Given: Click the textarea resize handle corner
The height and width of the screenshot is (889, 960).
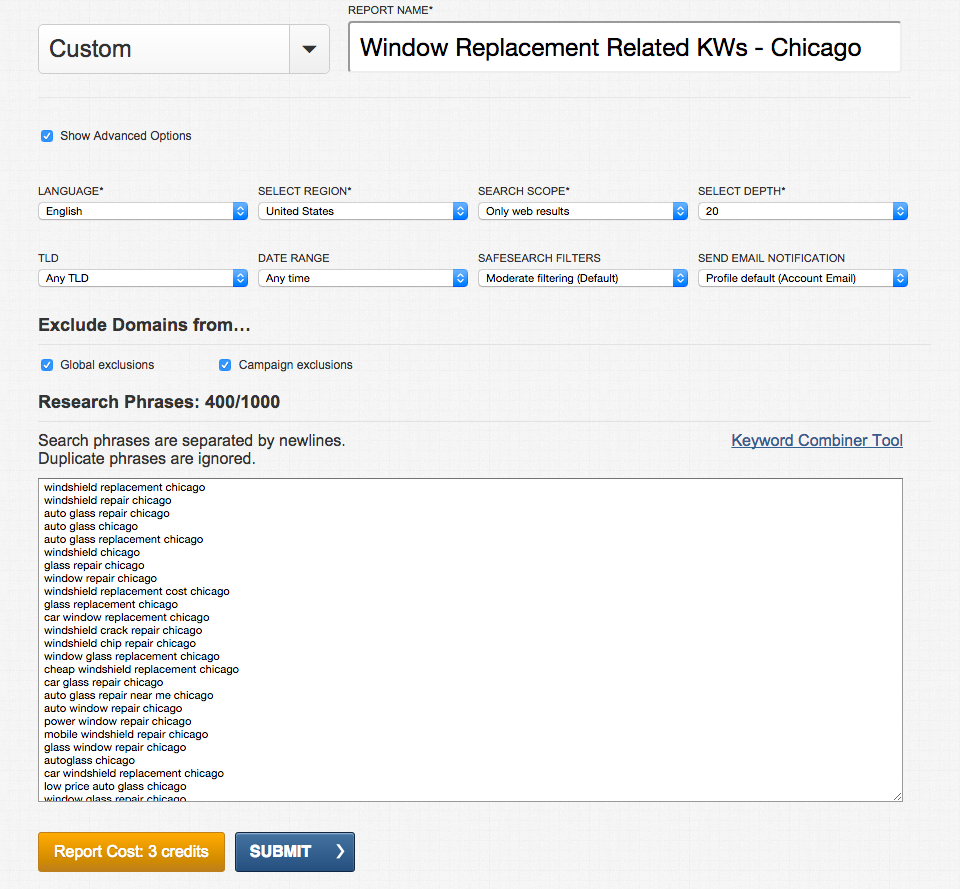Looking at the screenshot, I should coord(897,796).
